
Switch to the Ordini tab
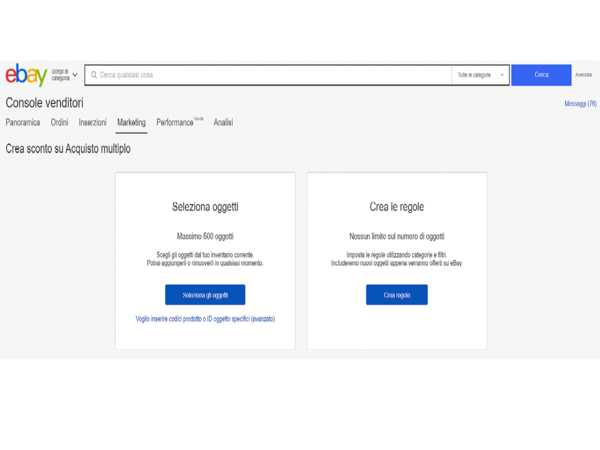pyautogui.click(x=59, y=122)
